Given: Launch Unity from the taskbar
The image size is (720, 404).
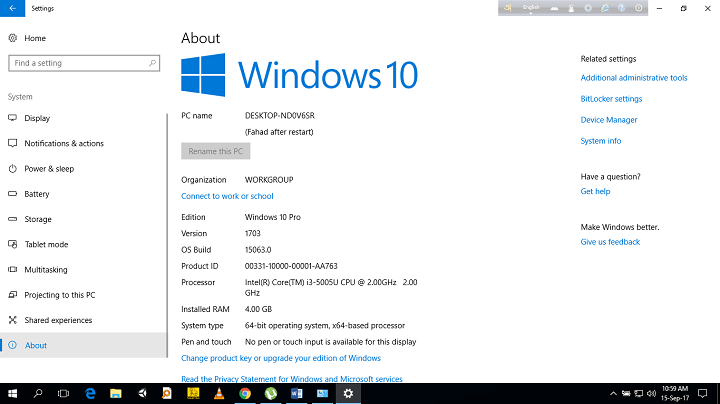Looking at the screenshot, I should click(x=142, y=393).
